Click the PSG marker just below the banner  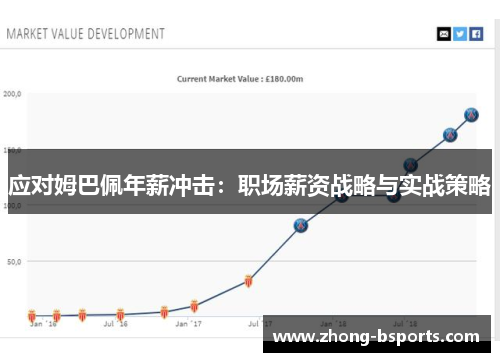(301, 226)
